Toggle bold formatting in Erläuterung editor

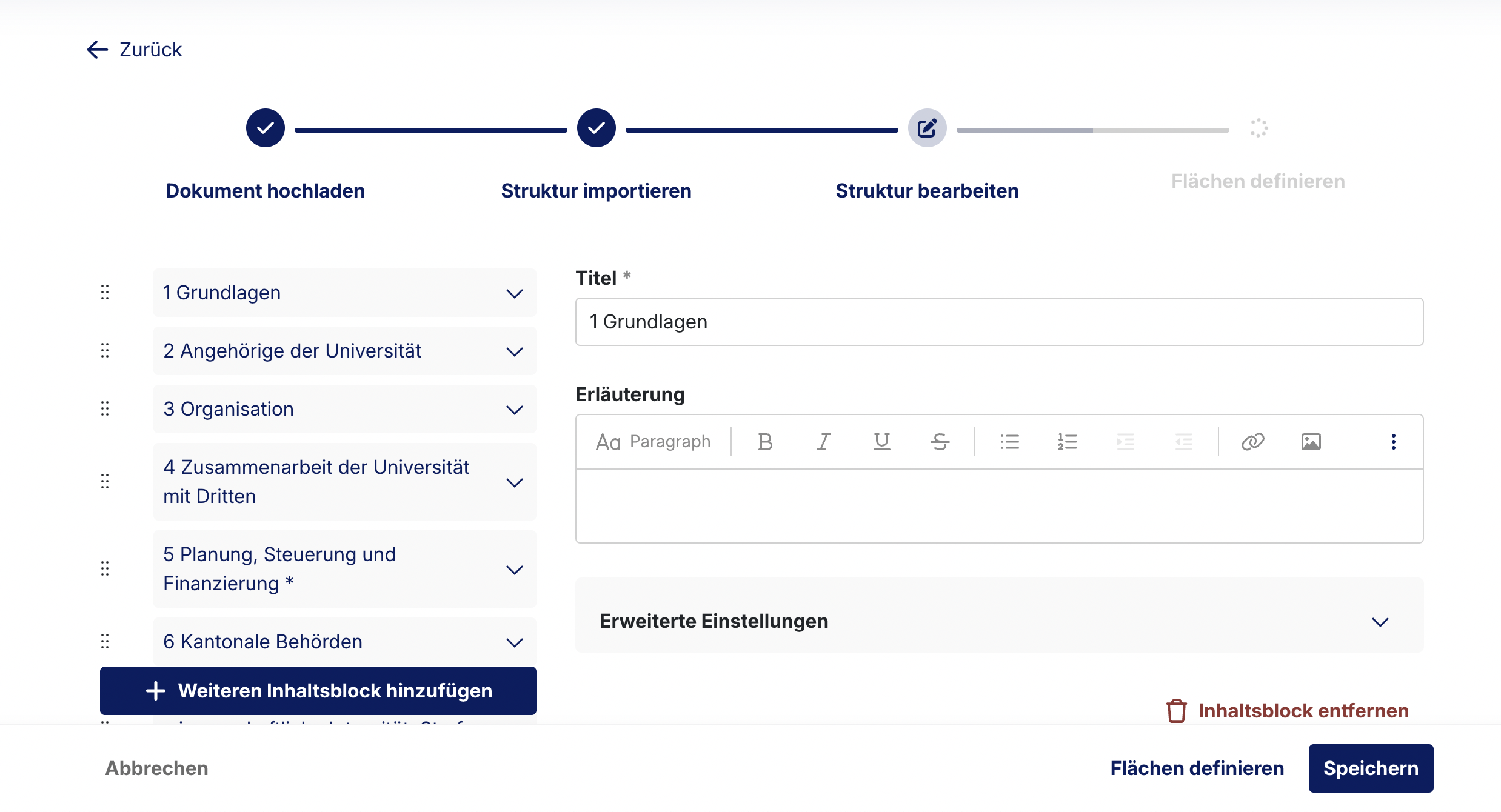point(765,442)
